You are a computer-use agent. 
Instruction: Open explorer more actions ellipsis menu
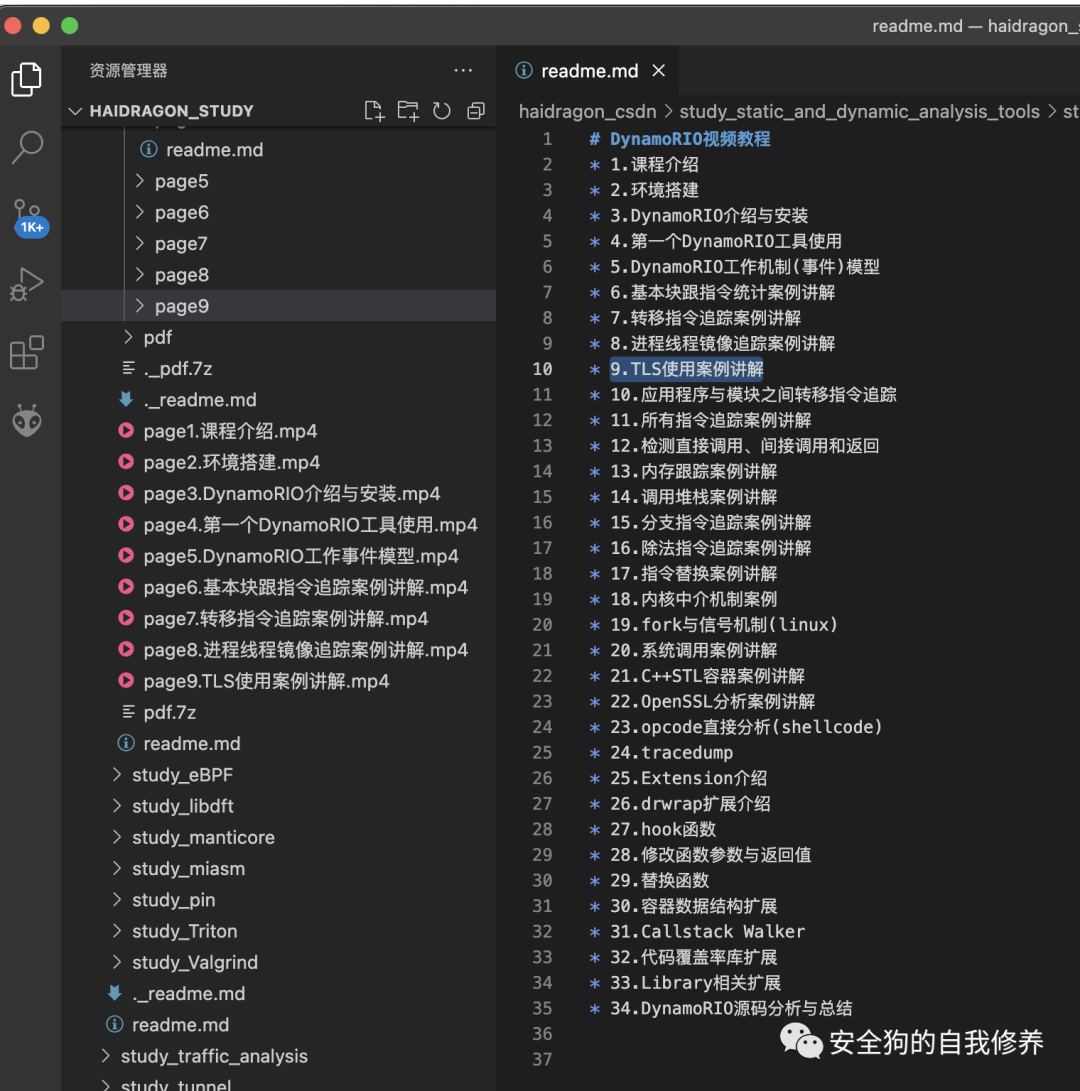pyautogui.click(x=463, y=70)
